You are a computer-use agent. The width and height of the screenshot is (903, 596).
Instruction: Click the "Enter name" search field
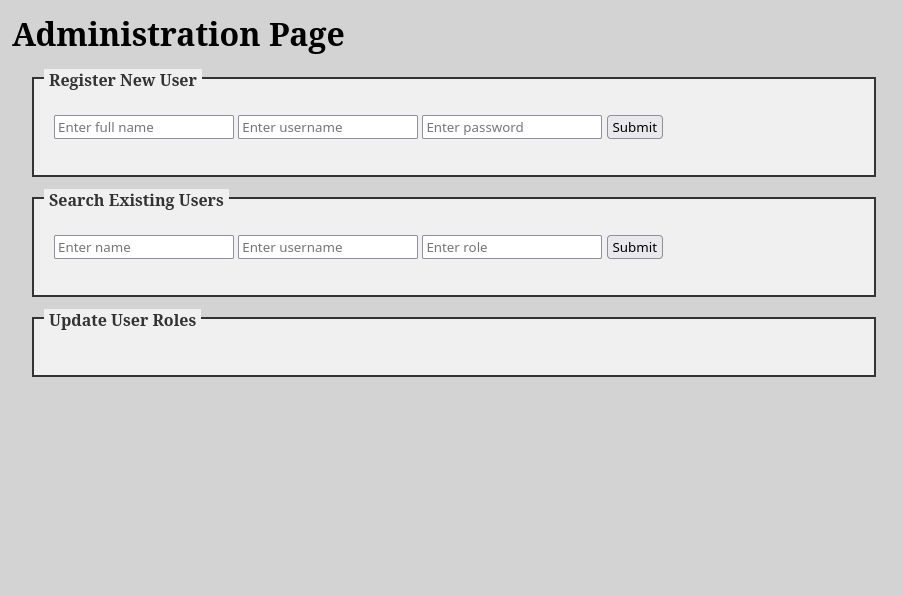pyautogui.click(x=143, y=247)
